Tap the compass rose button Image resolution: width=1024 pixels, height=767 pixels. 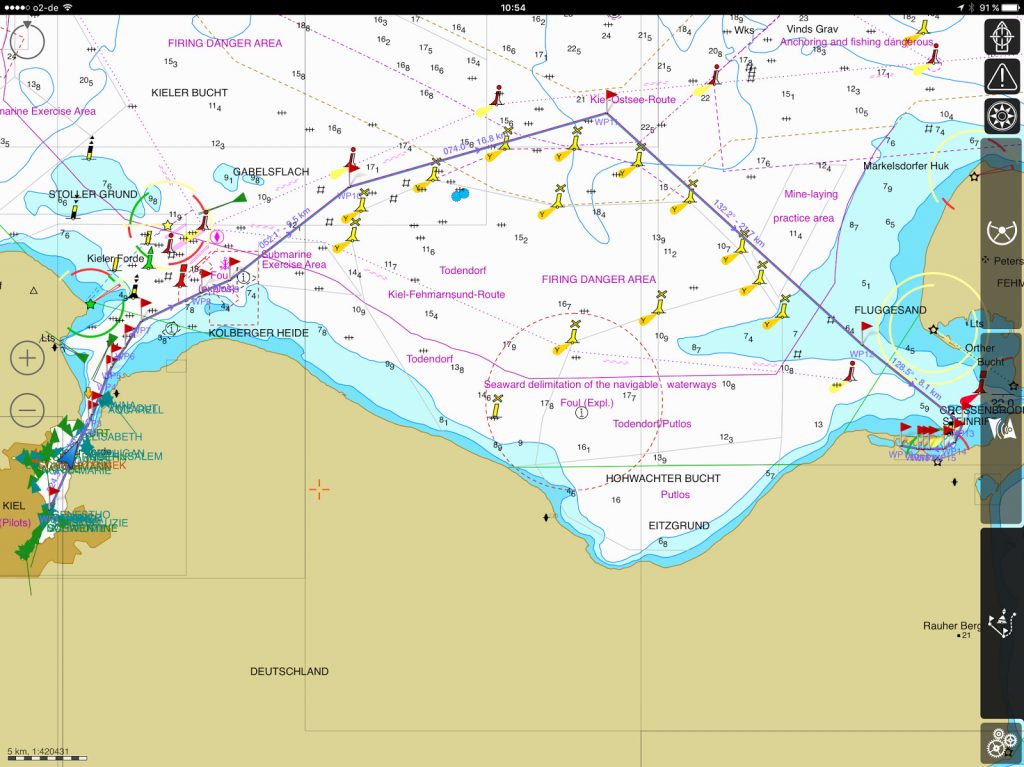click(x=1001, y=115)
